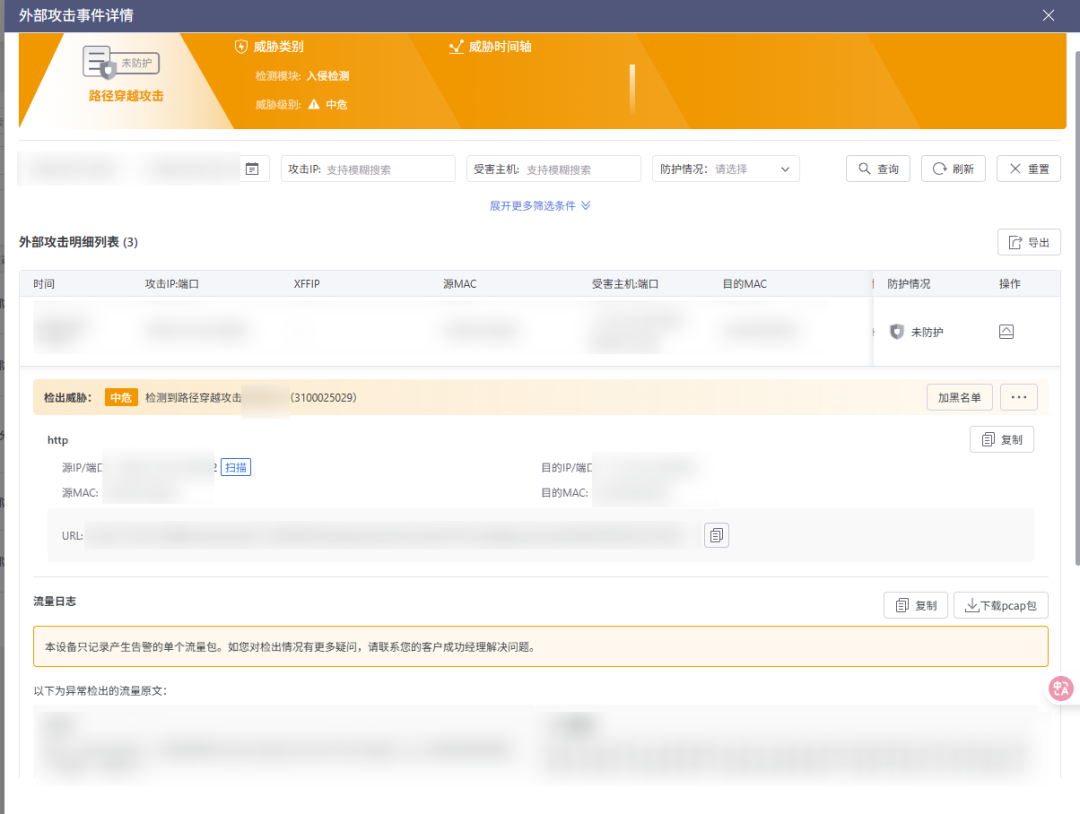This screenshot has height=814, width=1080.
Task: Click the 受害主机:端口 column header
Action: pyautogui.click(x=625, y=284)
